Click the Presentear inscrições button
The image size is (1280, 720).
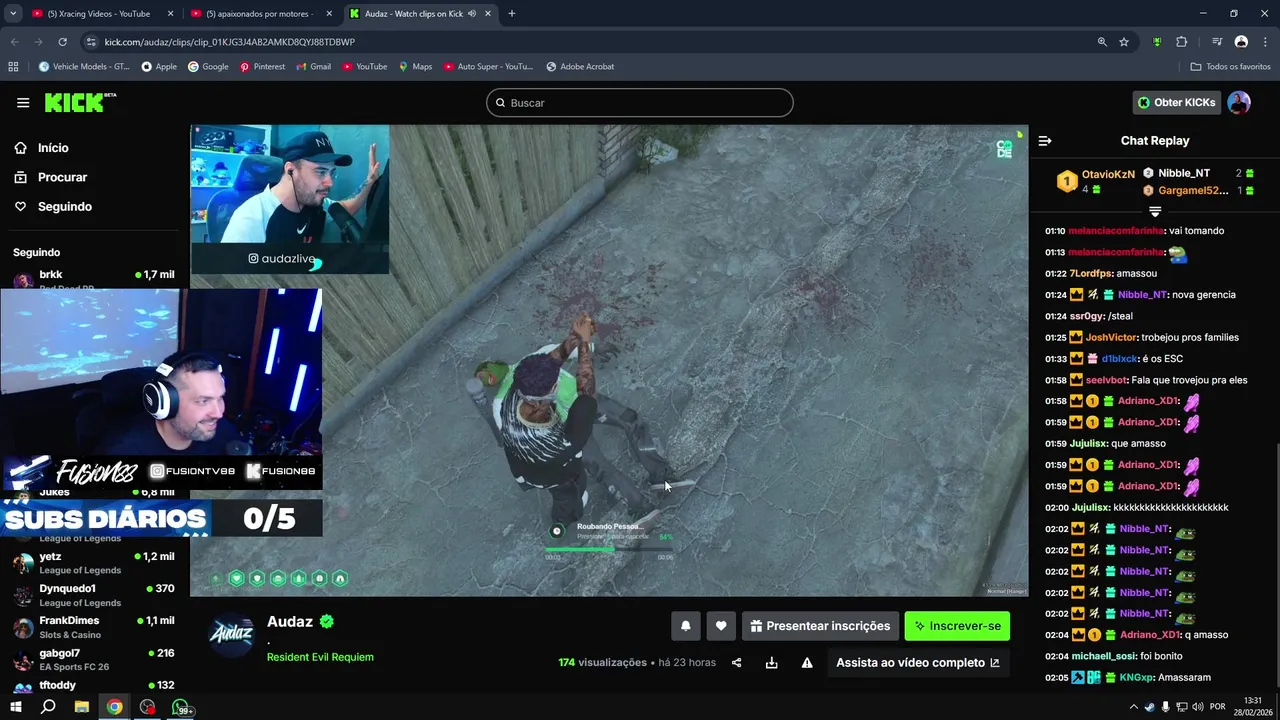[x=820, y=626]
